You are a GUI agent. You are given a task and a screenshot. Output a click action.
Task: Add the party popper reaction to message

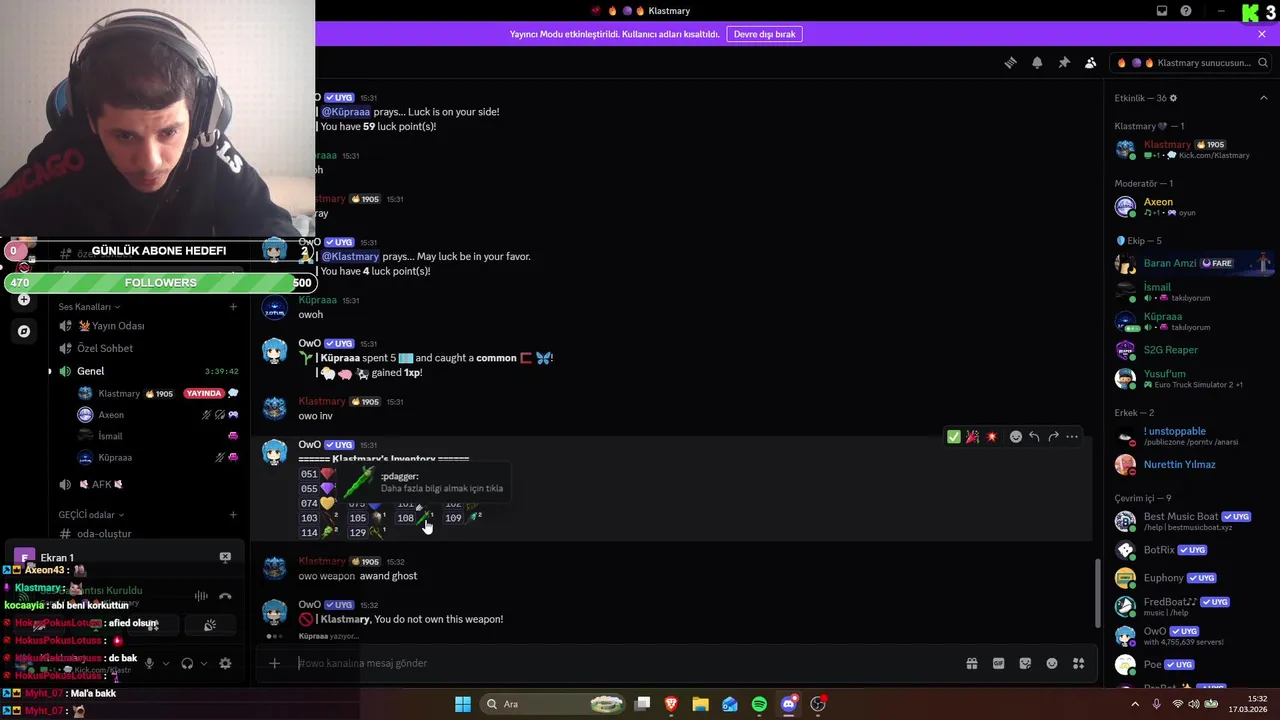972,436
